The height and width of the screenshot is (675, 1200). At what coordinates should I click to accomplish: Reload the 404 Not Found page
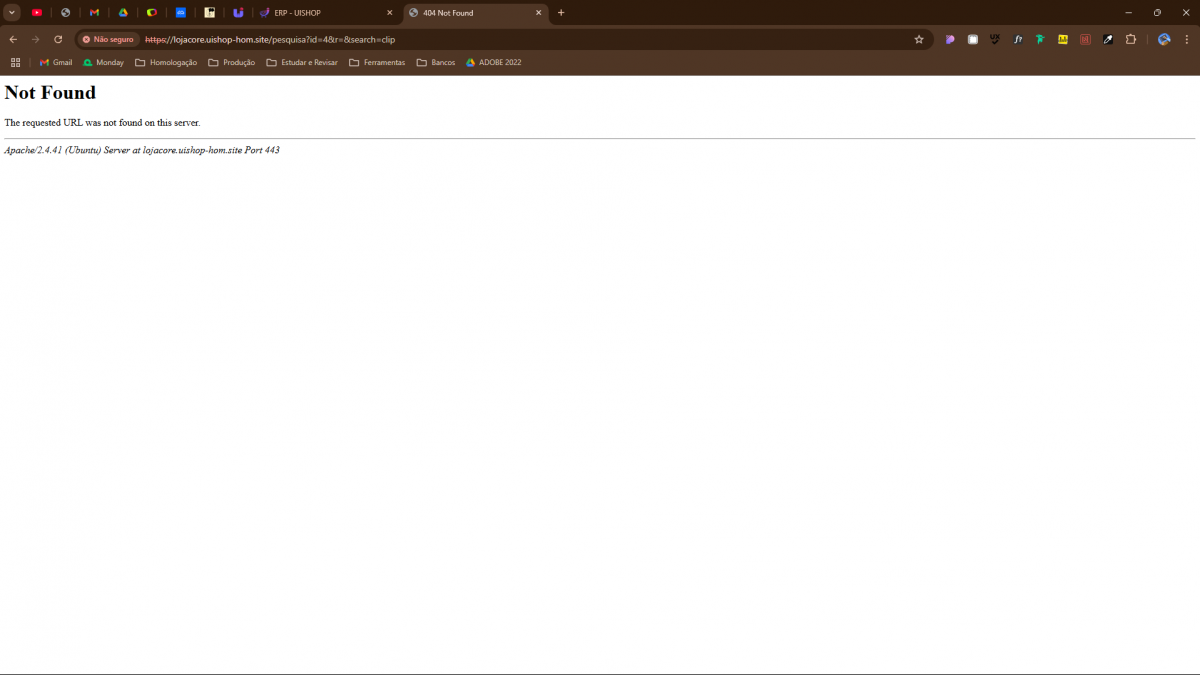point(58,39)
